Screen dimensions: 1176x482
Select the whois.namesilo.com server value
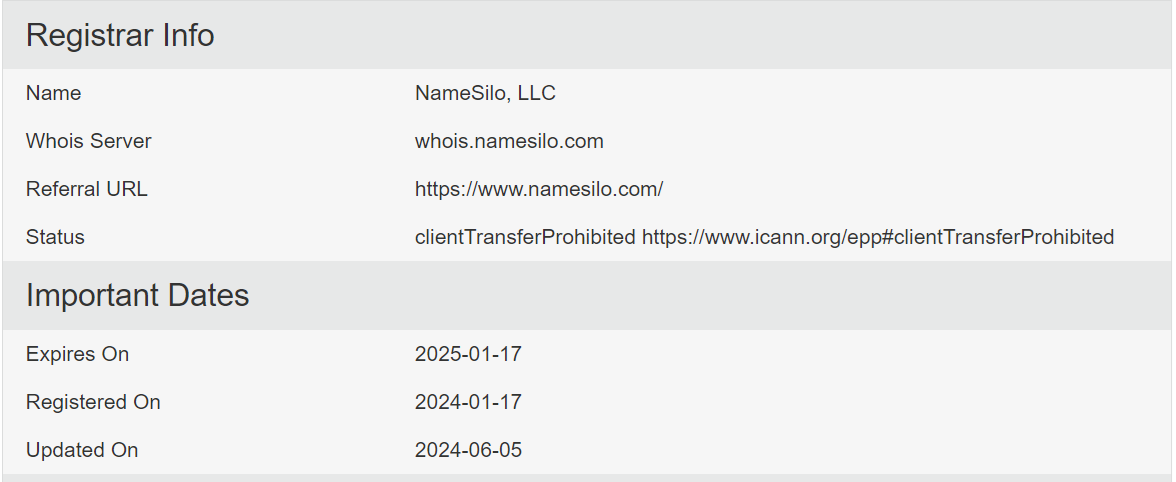tap(509, 141)
